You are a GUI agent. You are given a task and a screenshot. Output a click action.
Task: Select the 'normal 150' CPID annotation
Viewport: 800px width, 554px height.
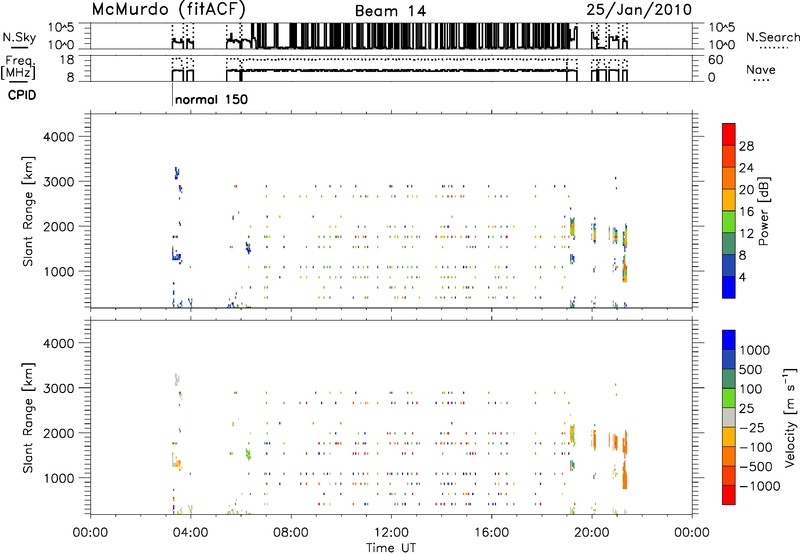pyautogui.click(x=211, y=99)
